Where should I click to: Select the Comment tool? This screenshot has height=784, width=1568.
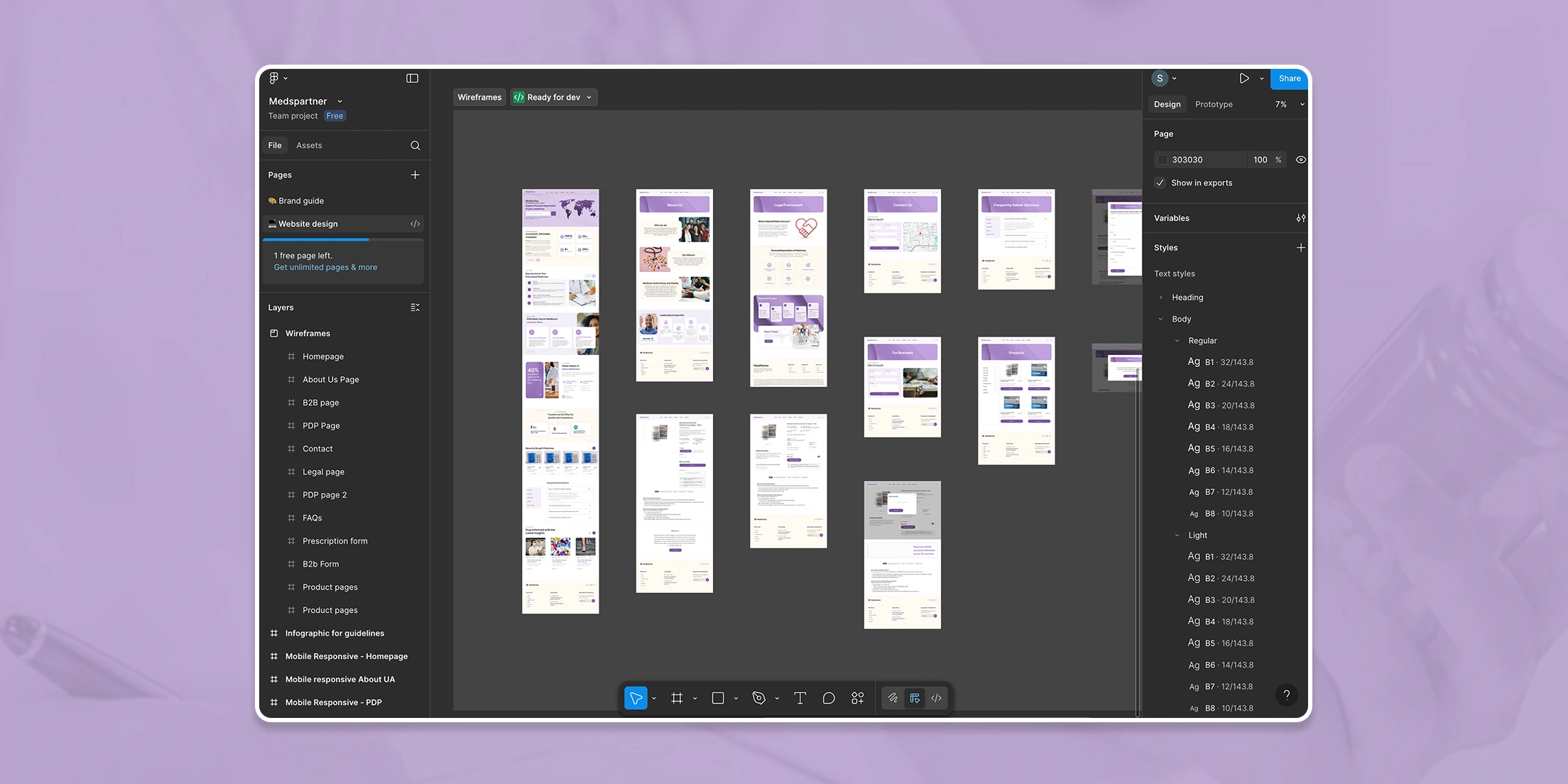point(828,698)
